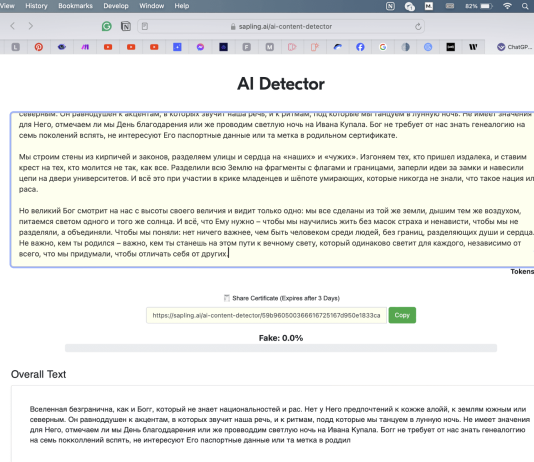Switch to the pinned tab labeled L

[x=16, y=47]
